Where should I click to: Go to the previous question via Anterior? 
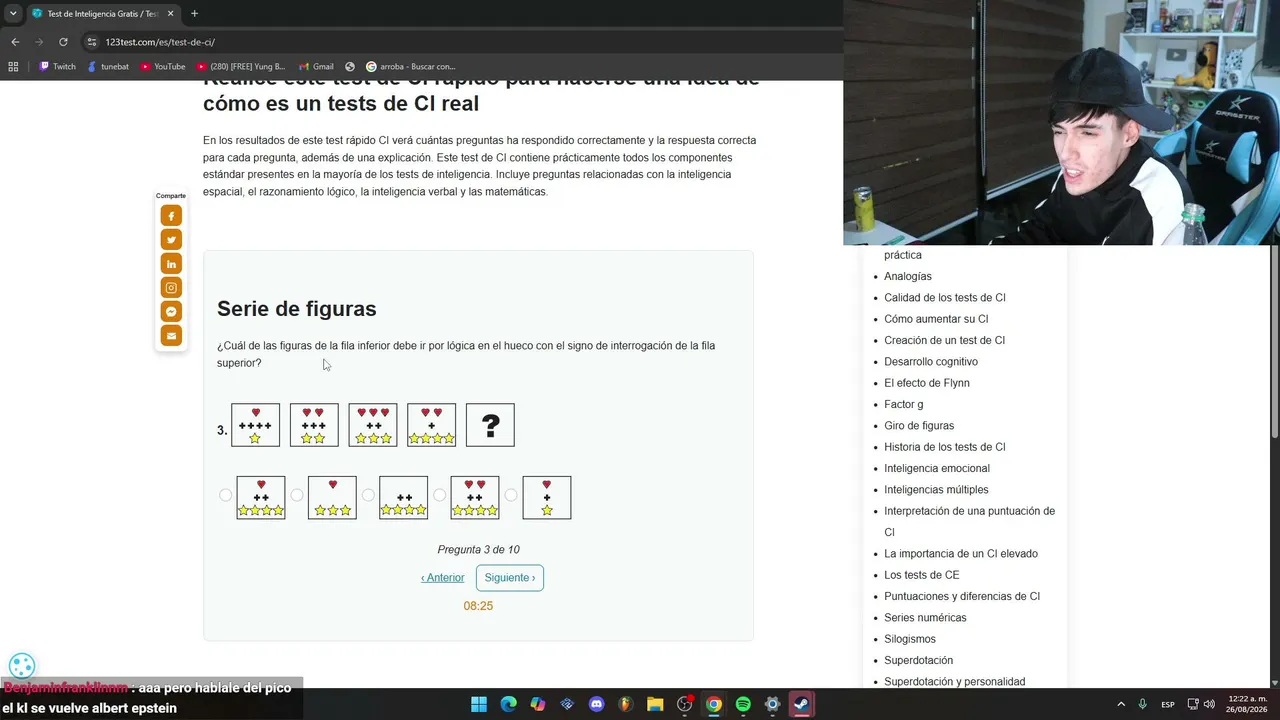442,578
